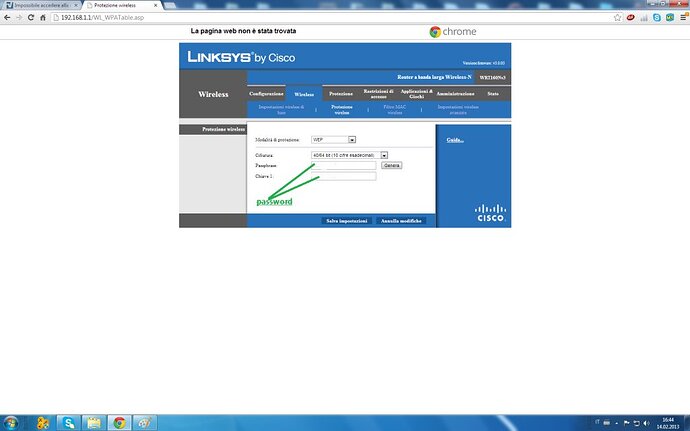
Task: Focus the Chiave 1 input field
Action: (x=344, y=176)
